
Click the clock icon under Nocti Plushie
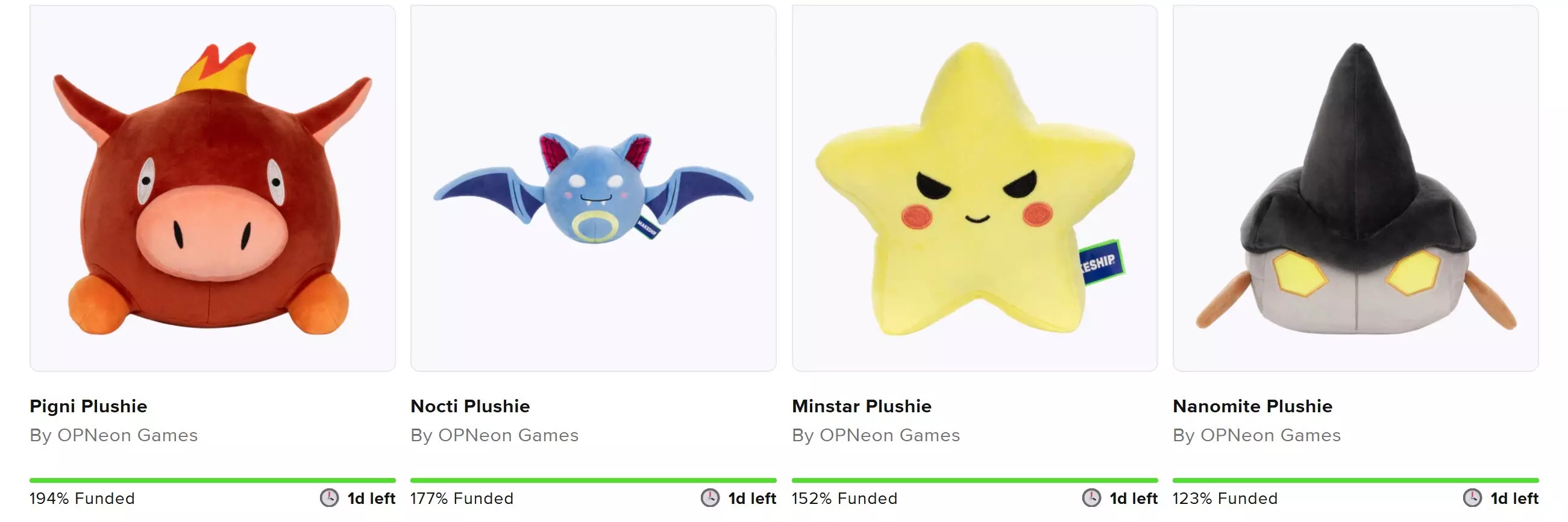coord(710,498)
